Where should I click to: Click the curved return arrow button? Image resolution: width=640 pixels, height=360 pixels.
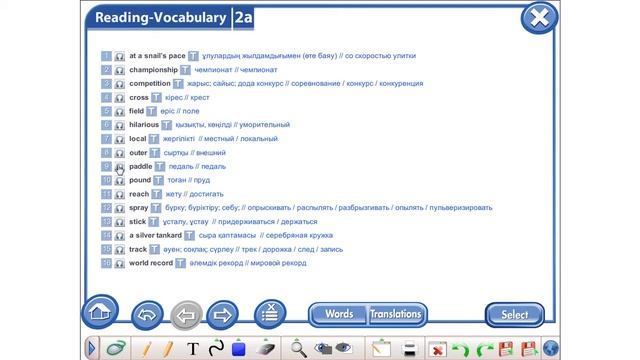147,315
